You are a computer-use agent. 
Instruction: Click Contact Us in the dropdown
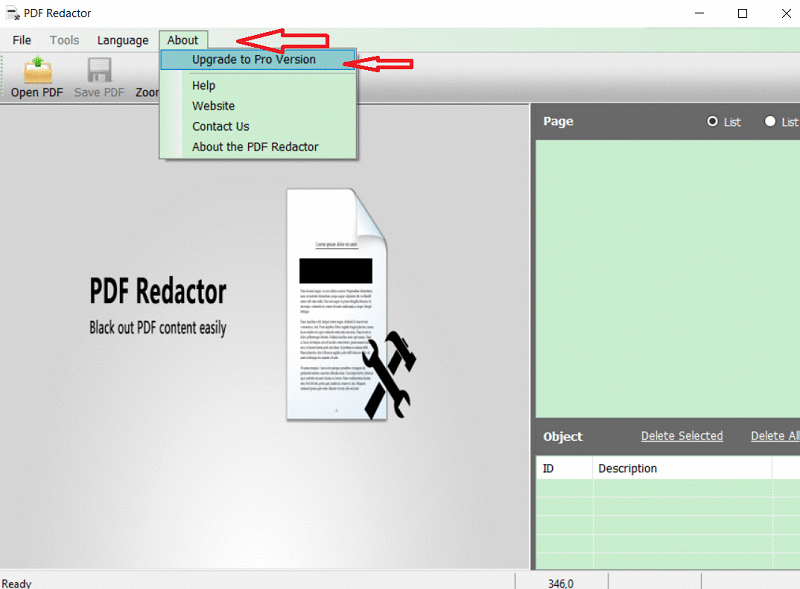(220, 127)
